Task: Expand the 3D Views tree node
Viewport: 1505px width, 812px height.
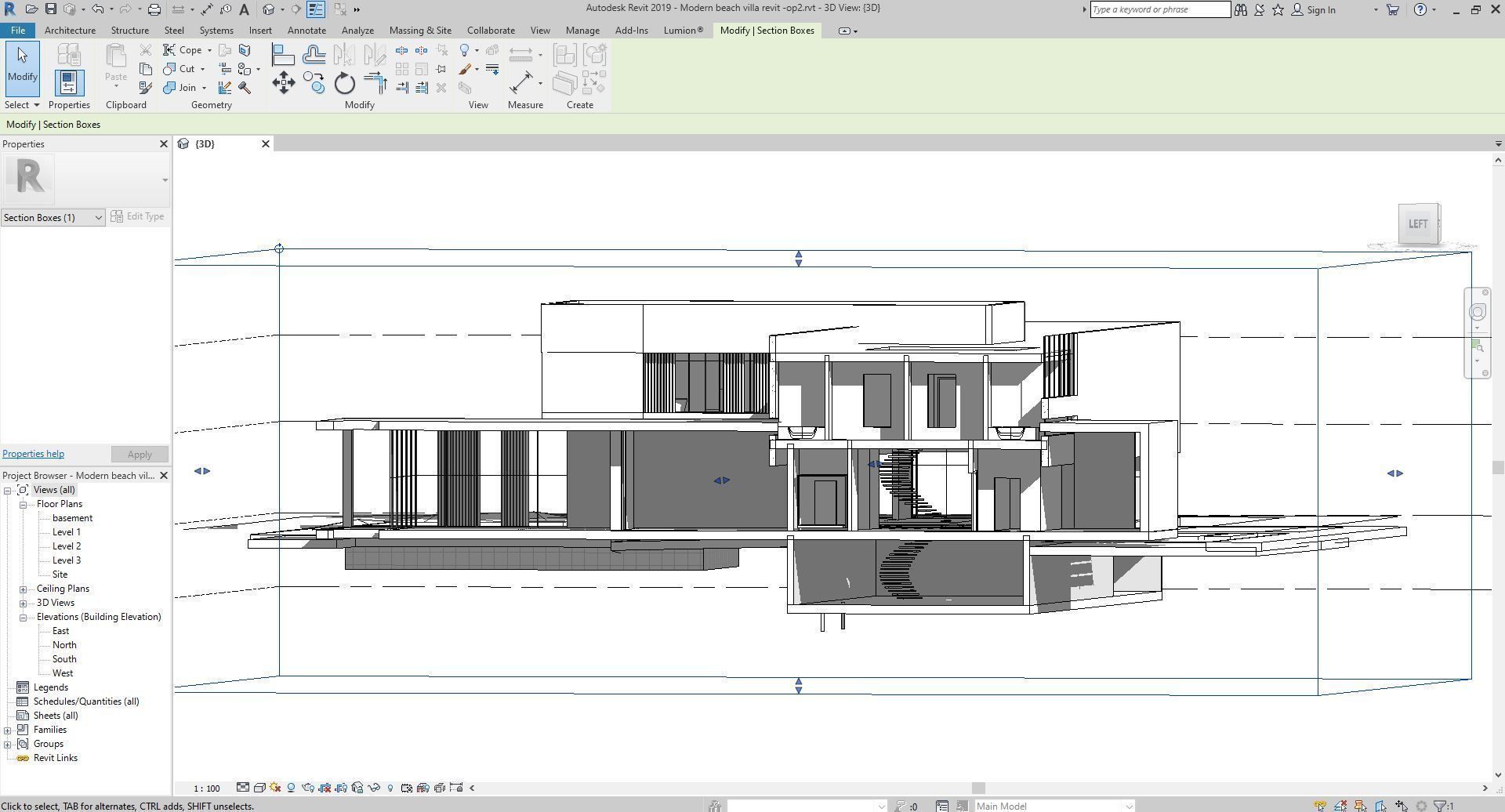Action: 24,603
